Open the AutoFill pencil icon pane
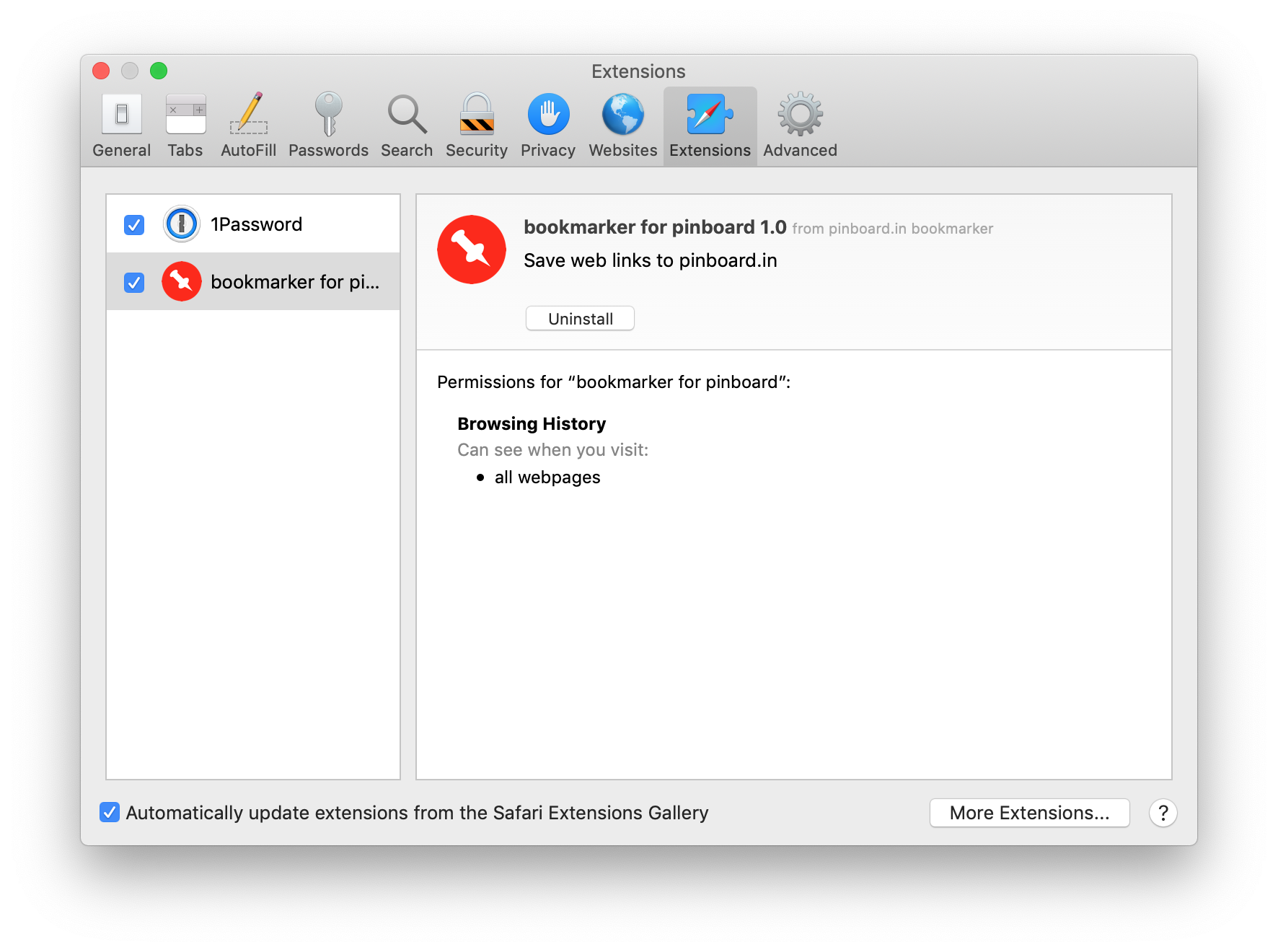1278x952 pixels. (x=248, y=125)
